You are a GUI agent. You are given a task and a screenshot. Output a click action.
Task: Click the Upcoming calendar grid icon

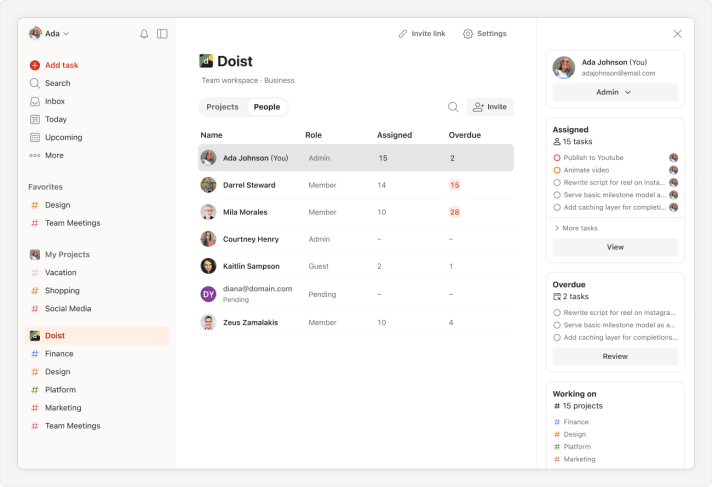(35, 137)
